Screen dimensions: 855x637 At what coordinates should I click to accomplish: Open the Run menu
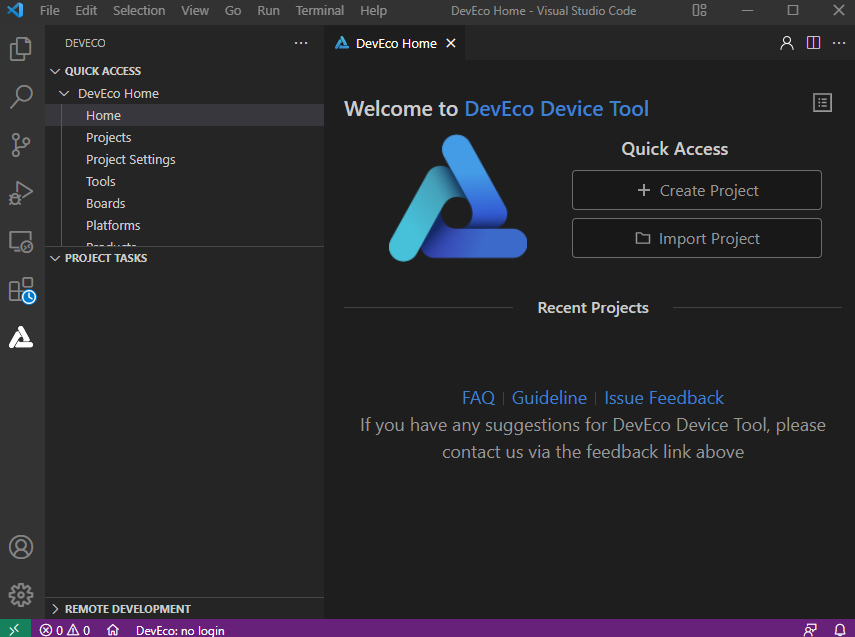pyautogui.click(x=268, y=10)
